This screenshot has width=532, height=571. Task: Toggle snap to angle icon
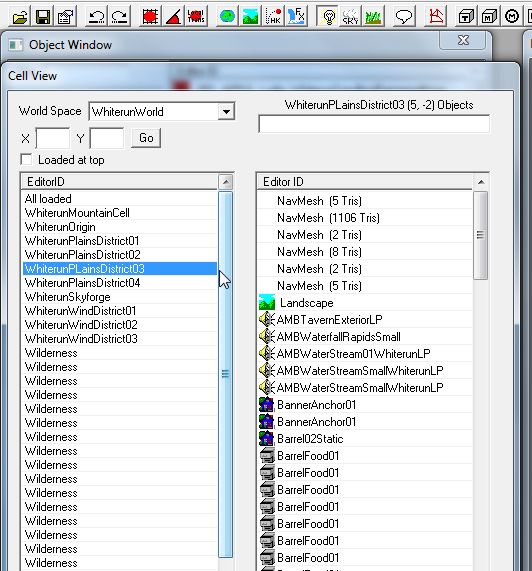coord(173,16)
